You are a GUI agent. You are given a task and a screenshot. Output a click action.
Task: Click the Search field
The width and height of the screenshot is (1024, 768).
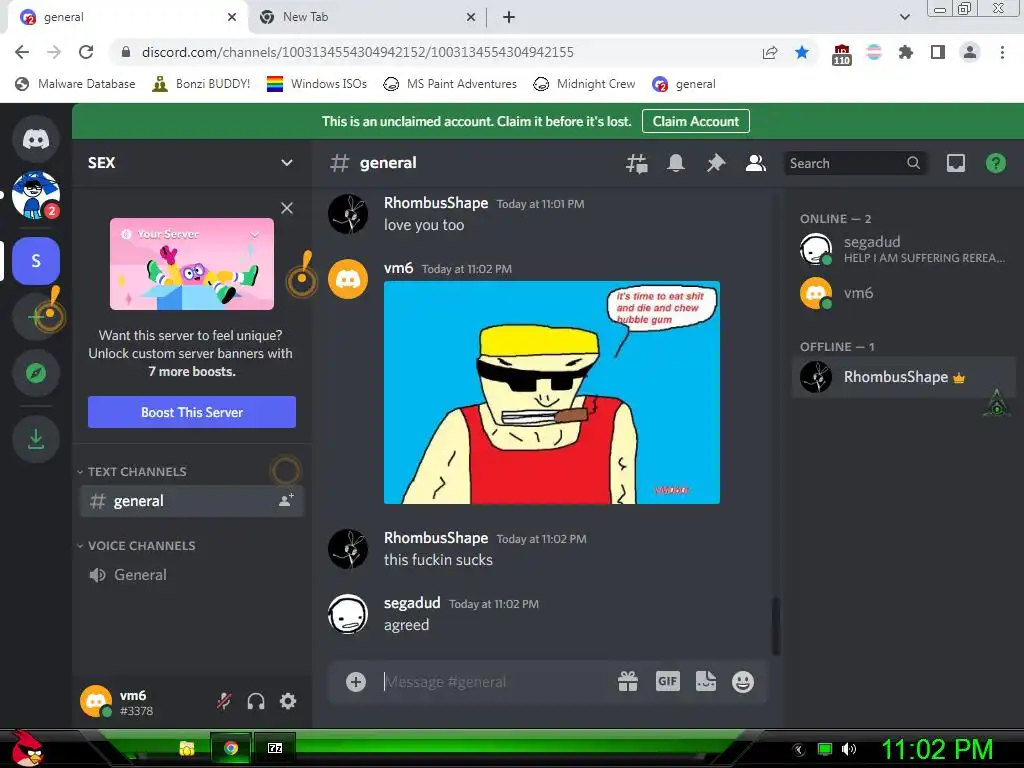(856, 163)
